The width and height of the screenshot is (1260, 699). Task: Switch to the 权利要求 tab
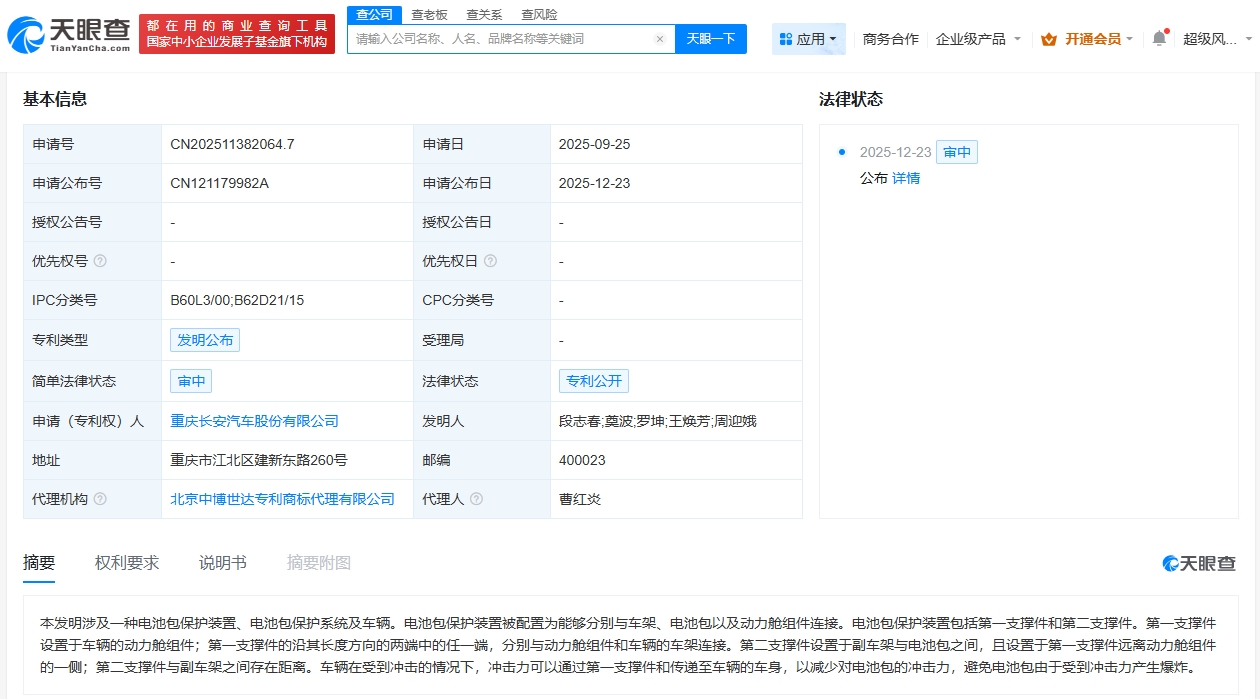(127, 563)
